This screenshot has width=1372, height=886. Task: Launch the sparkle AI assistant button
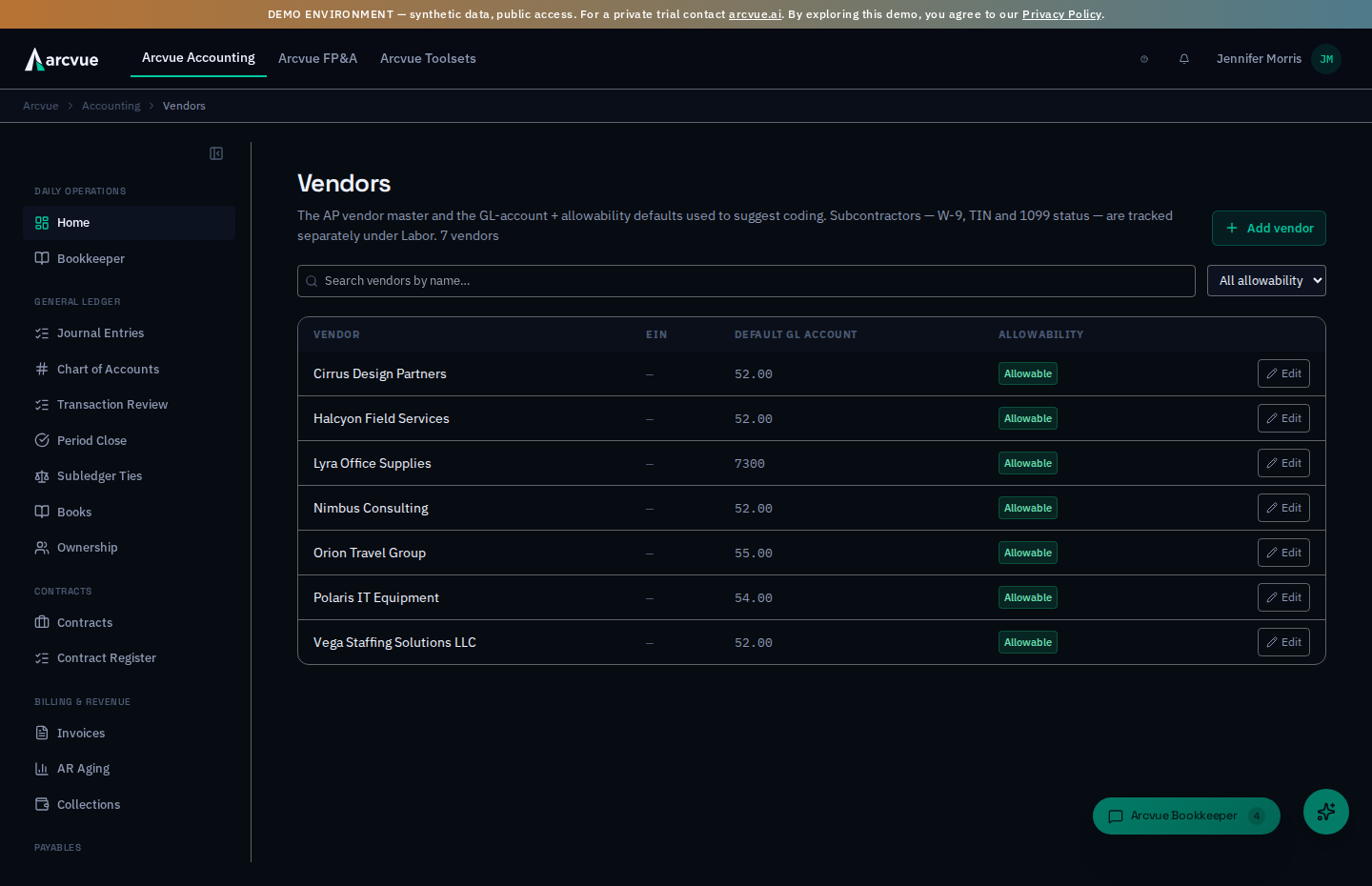1326,812
